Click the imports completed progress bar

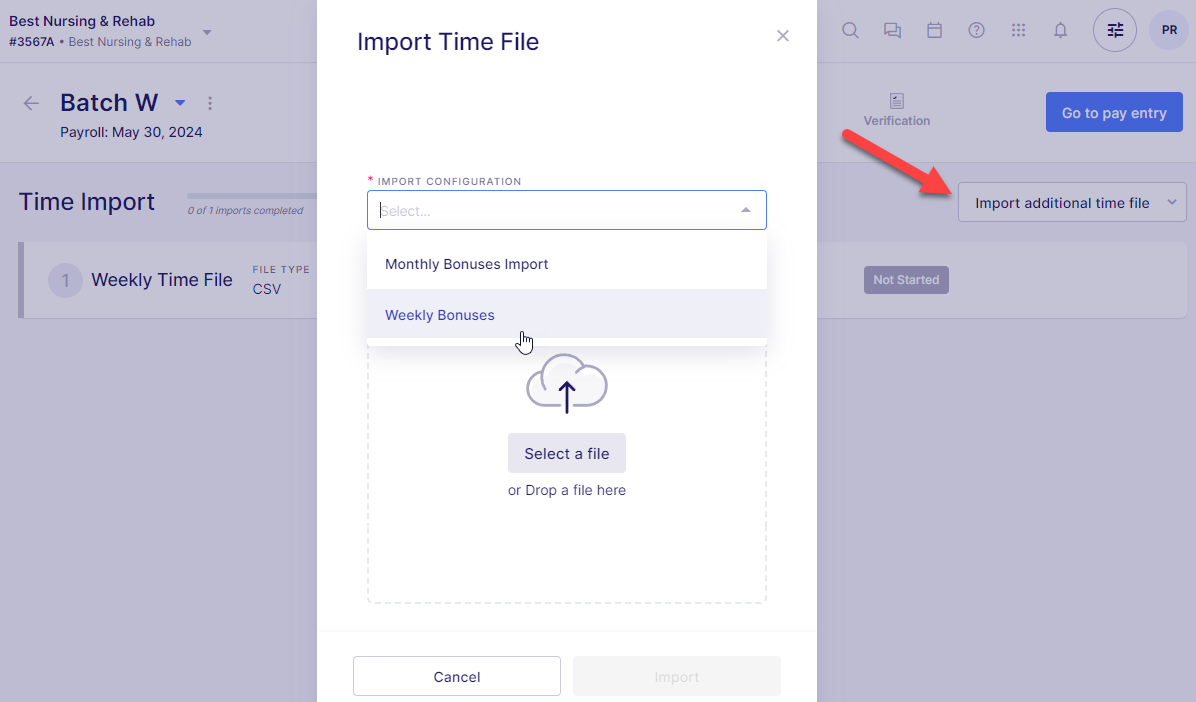coord(250,195)
